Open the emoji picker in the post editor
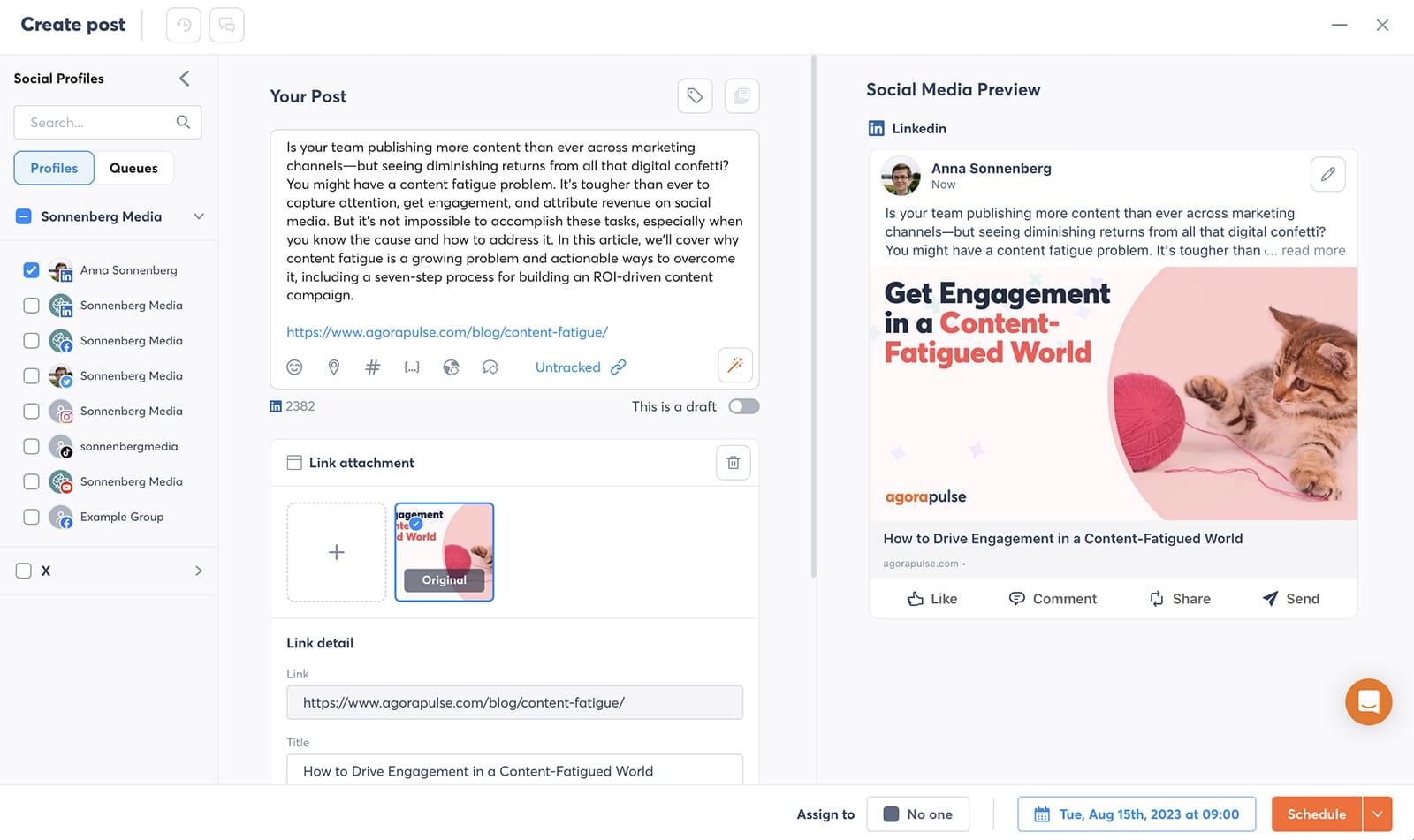The image size is (1414, 840). (294, 367)
